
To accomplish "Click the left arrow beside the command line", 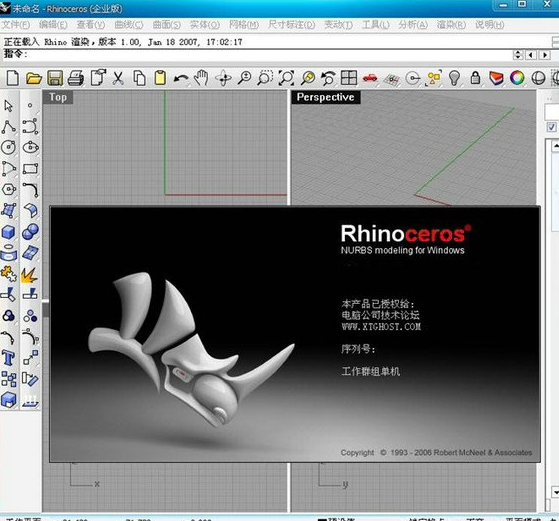I will click(531, 55).
